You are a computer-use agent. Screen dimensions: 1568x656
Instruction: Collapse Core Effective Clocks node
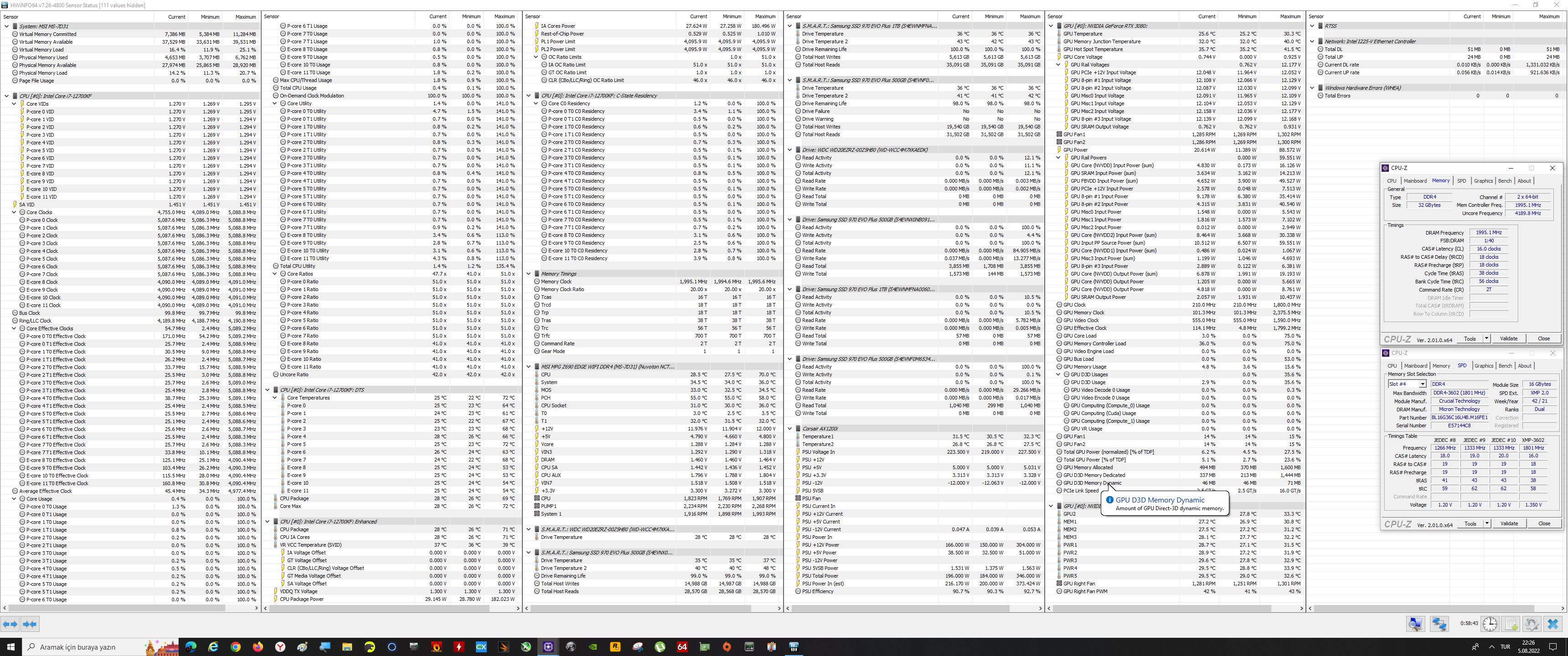coord(14,328)
